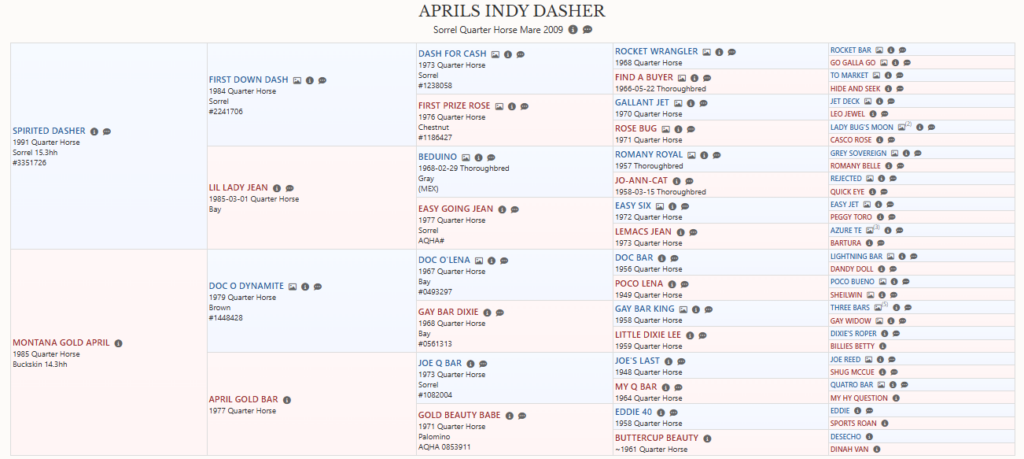Open comment icon next to Gold Beauty Babe

pos(522,415)
